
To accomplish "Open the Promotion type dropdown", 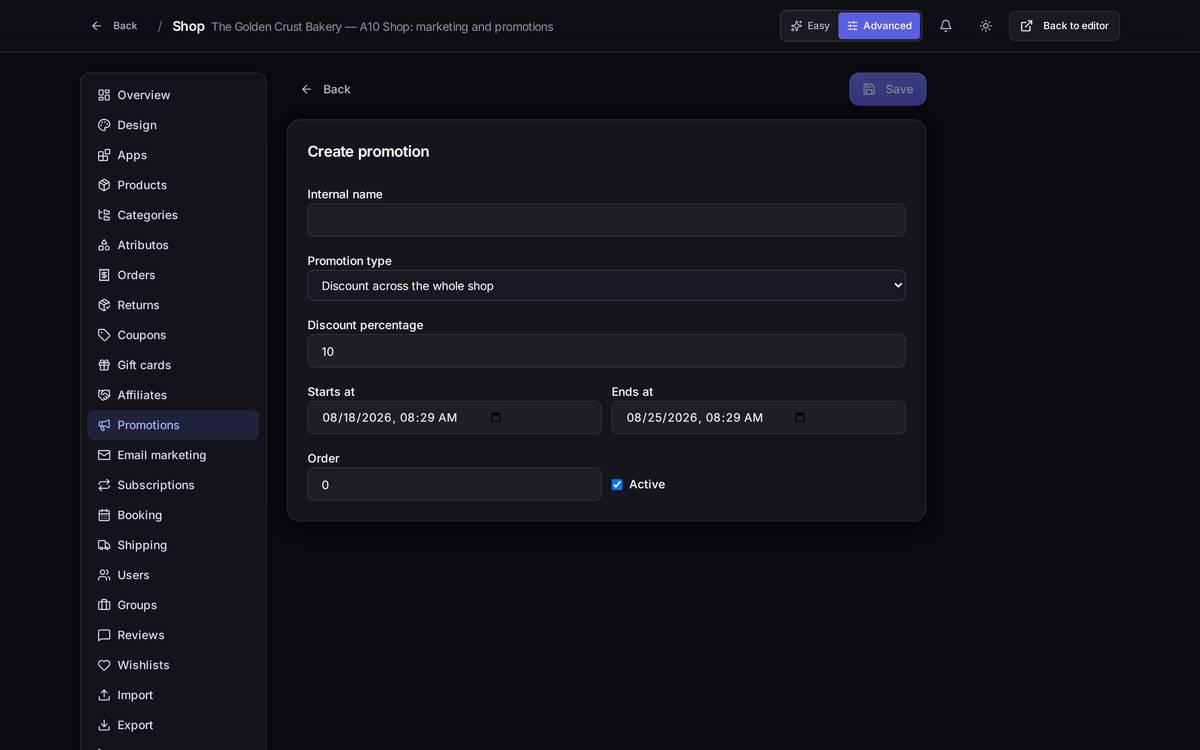I will tap(606, 285).
